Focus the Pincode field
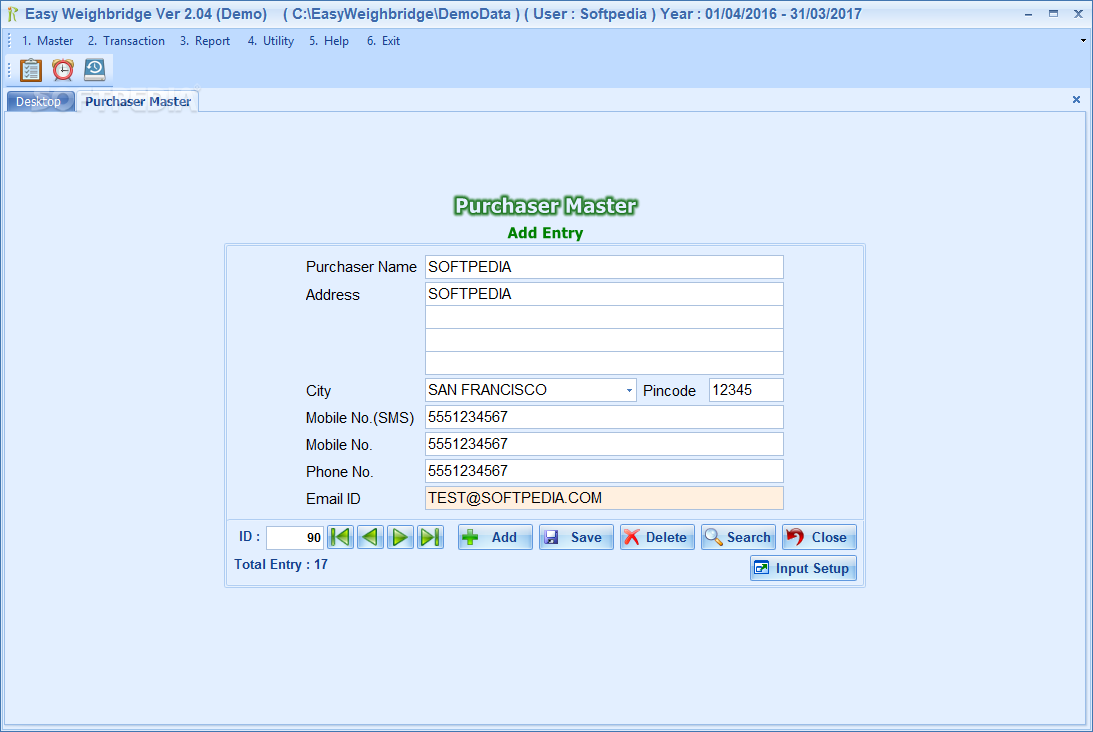Viewport: 1093px width, 732px height. tap(746, 390)
